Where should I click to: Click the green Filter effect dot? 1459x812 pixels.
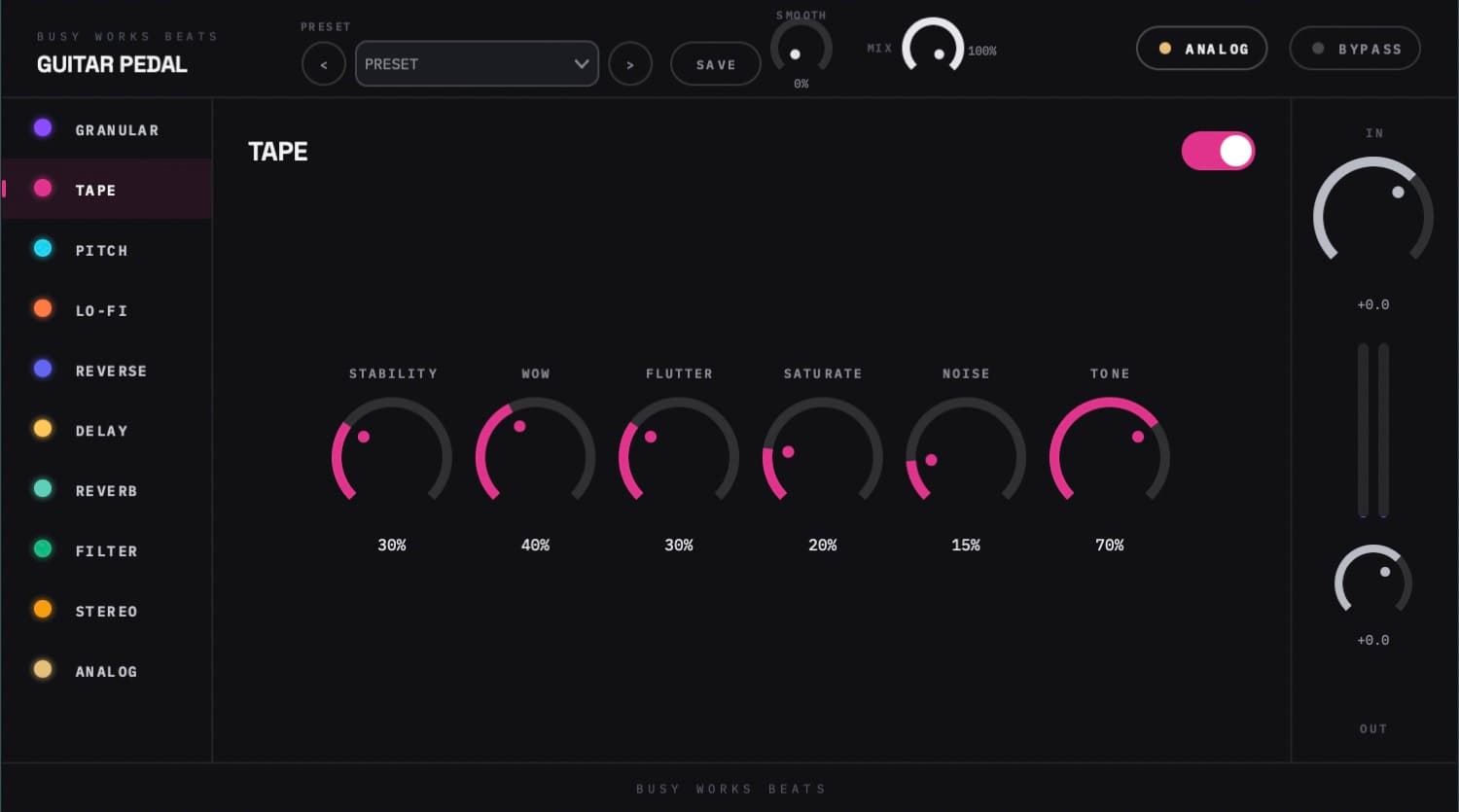click(43, 549)
